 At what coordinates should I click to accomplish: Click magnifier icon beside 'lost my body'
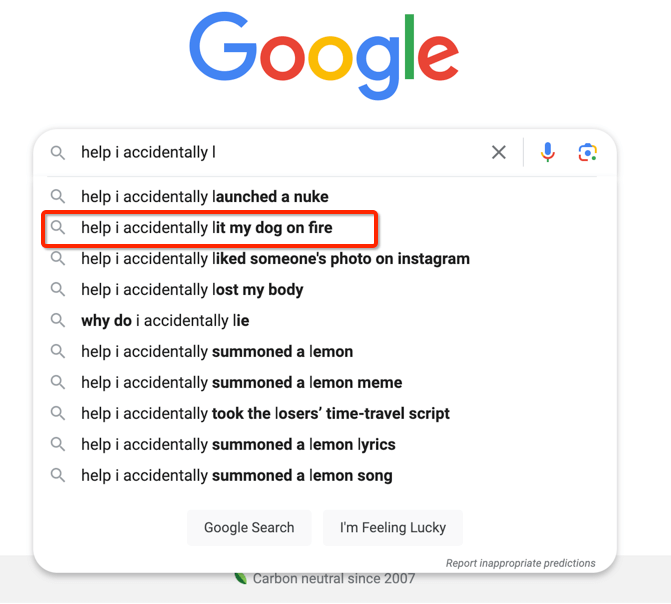pos(58,289)
